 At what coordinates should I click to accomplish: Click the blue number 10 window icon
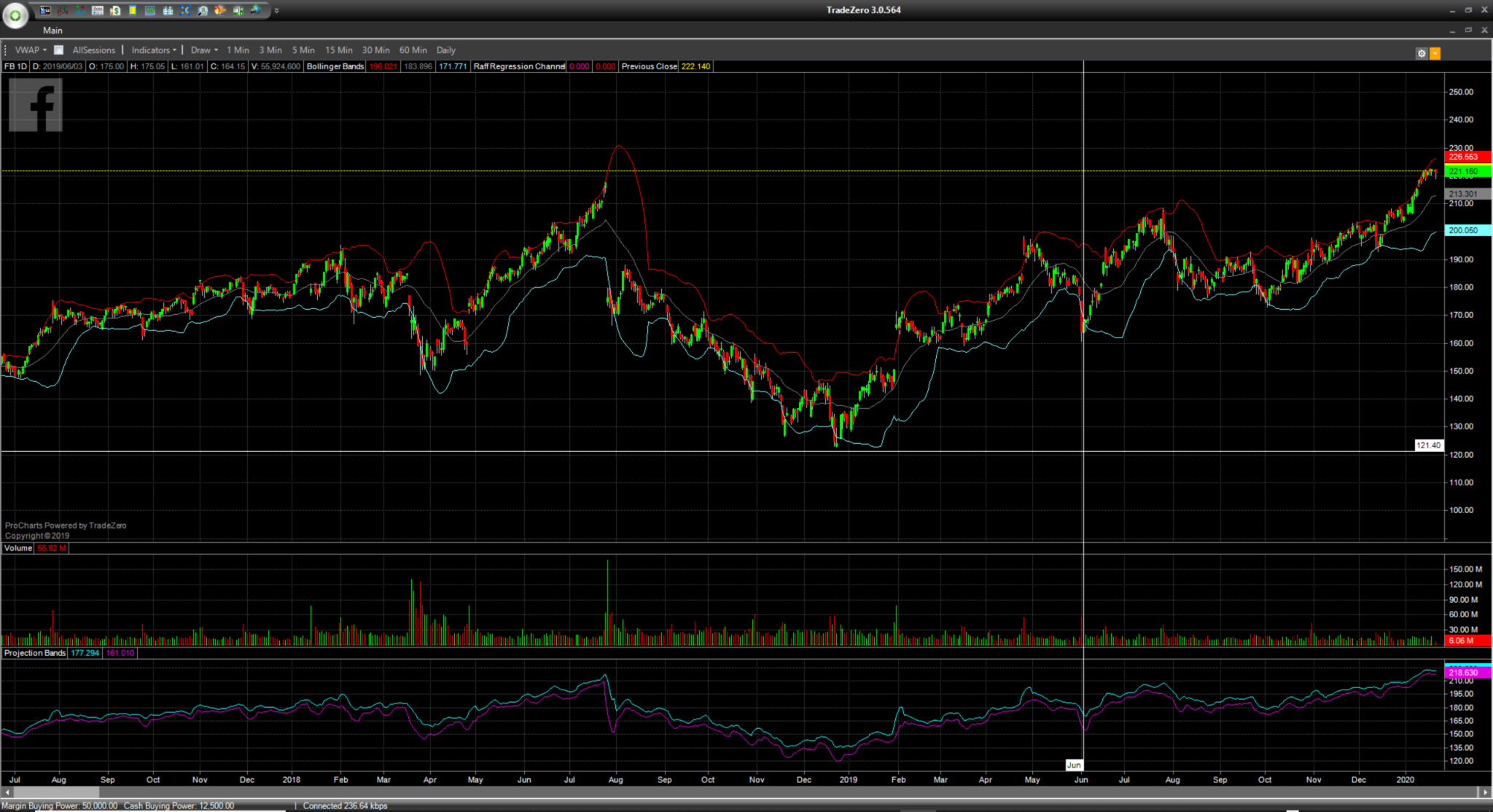(x=150, y=11)
